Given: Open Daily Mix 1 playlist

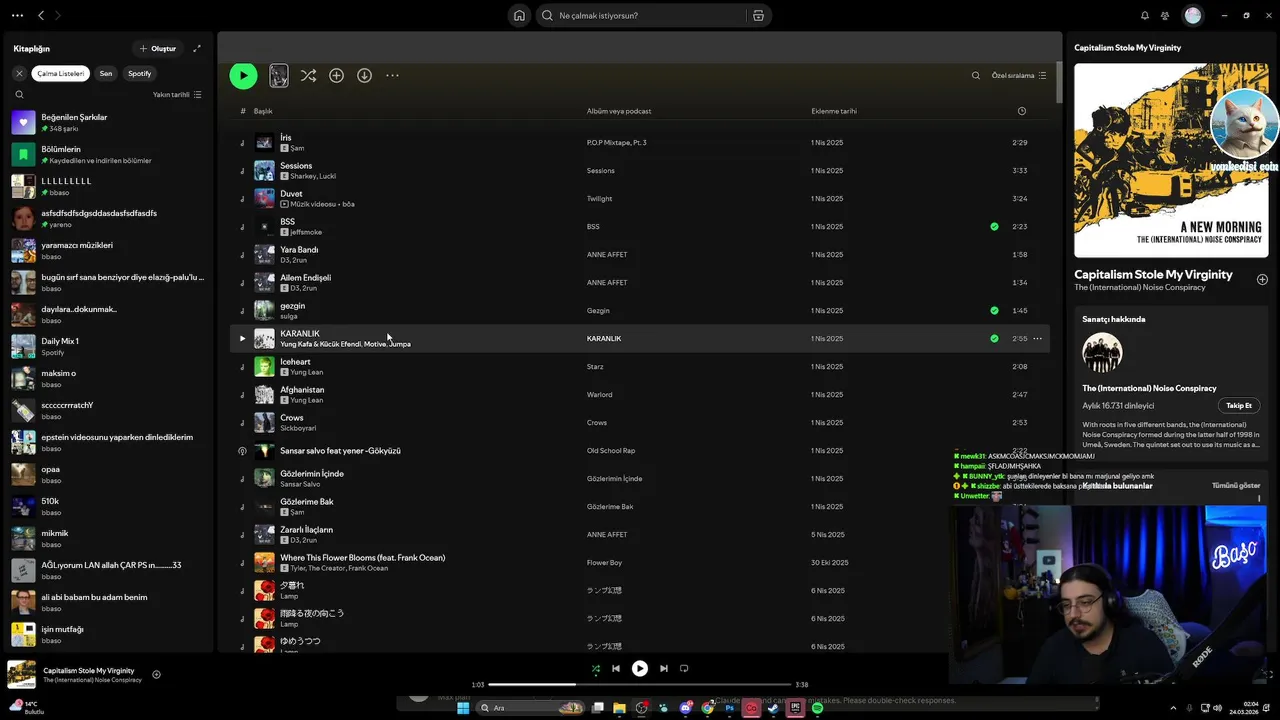Looking at the screenshot, I should pos(108,346).
